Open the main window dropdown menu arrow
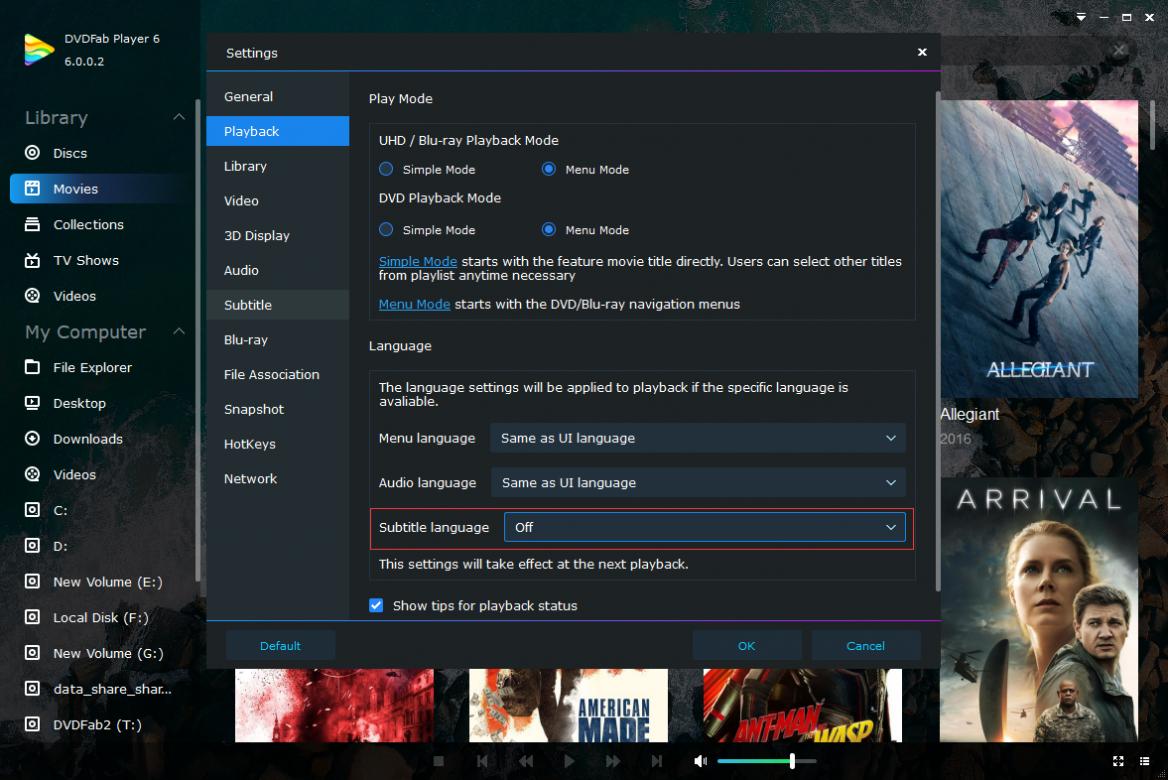Image resolution: width=1168 pixels, height=780 pixels. (1081, 17)
